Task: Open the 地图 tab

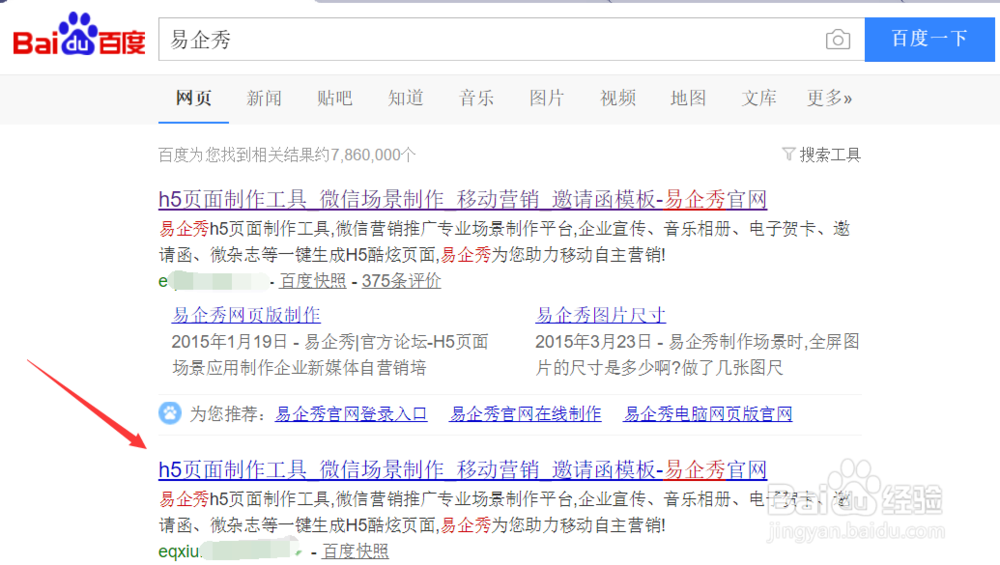Action: click(688, 98)
